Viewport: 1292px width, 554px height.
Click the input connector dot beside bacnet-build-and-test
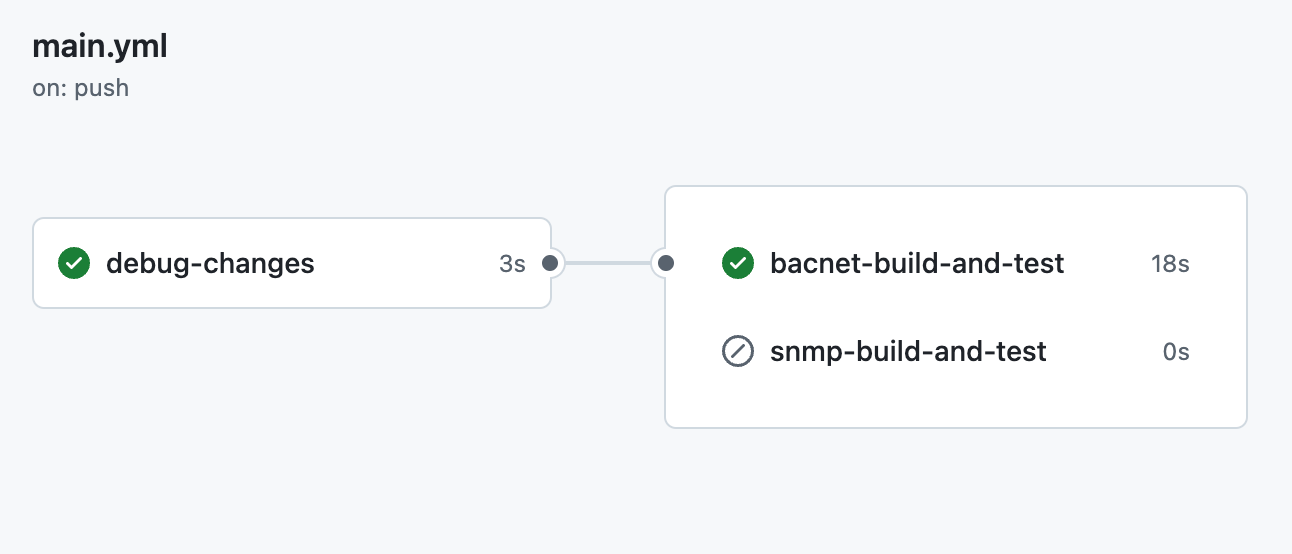pyautogui.click(x=666, y=263)
